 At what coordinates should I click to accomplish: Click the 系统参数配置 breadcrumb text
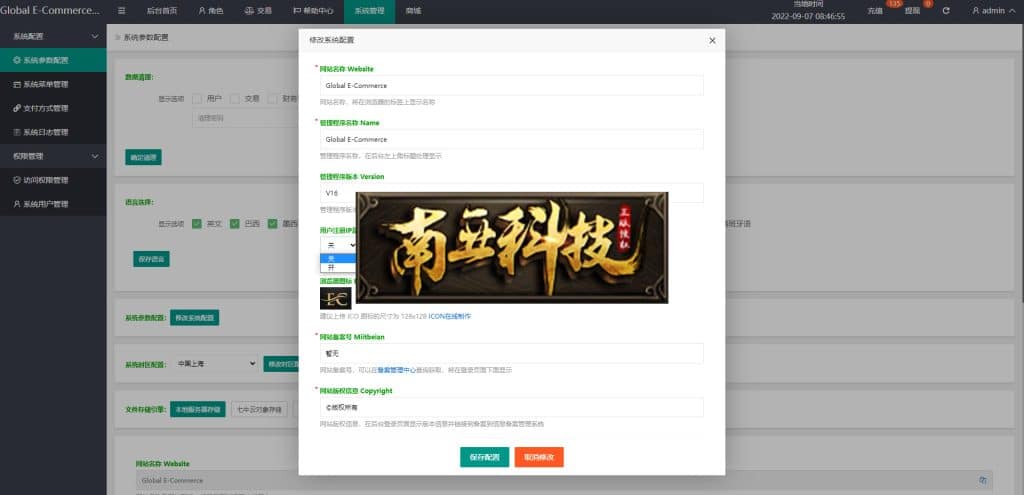pos(146,38)
